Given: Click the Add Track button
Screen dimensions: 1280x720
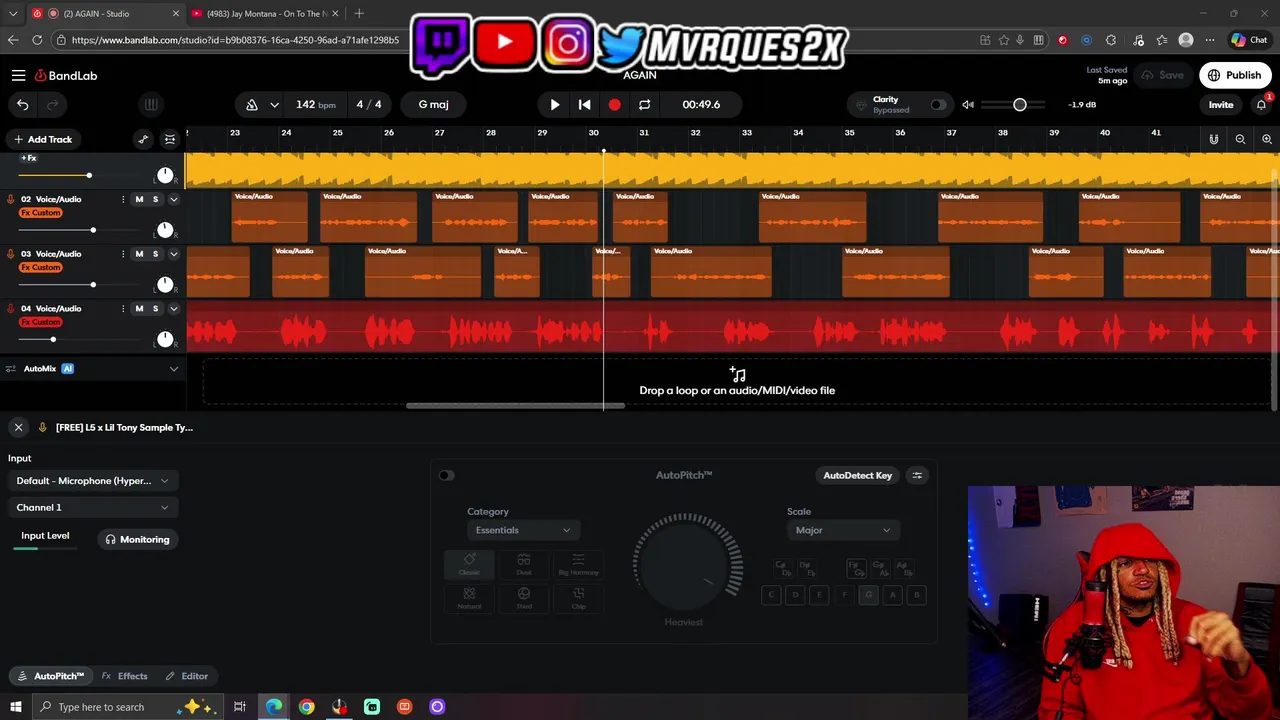Looking at the screenshot, I should tap(42, 139).
